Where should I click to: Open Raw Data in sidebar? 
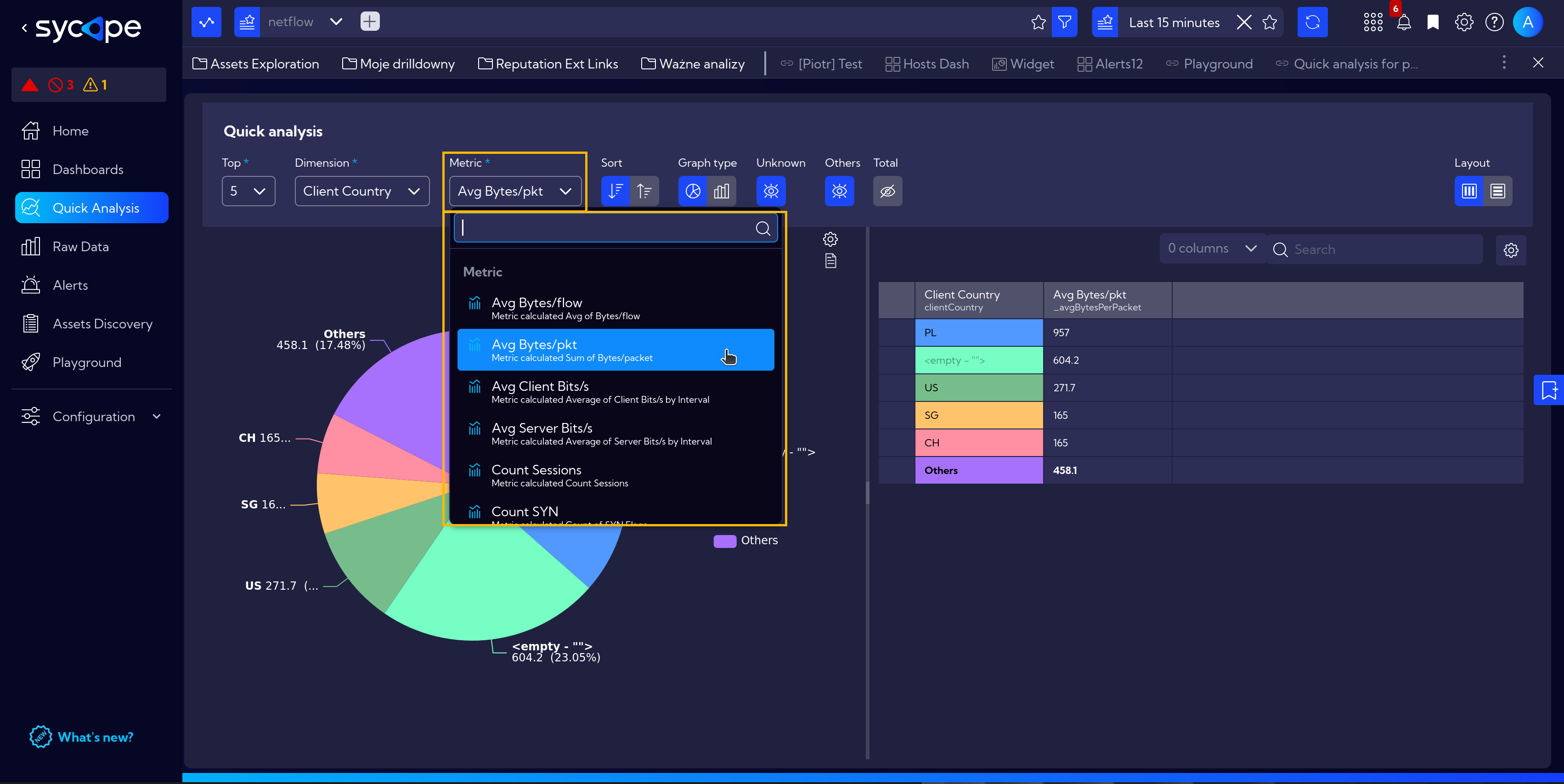point(91,247)
